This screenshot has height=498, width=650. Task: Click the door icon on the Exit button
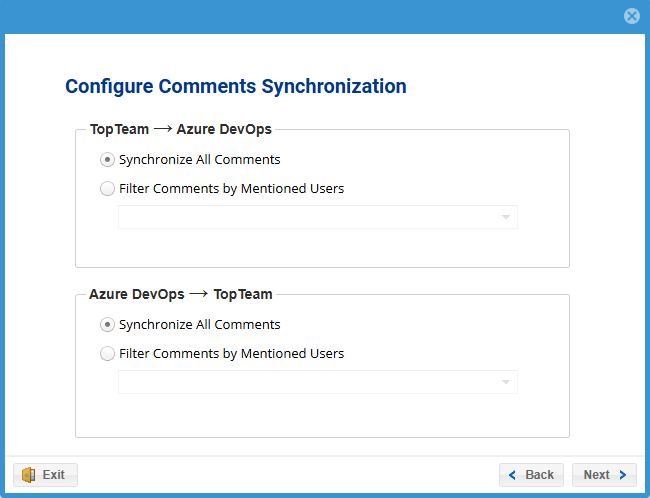tap(29, 475)
